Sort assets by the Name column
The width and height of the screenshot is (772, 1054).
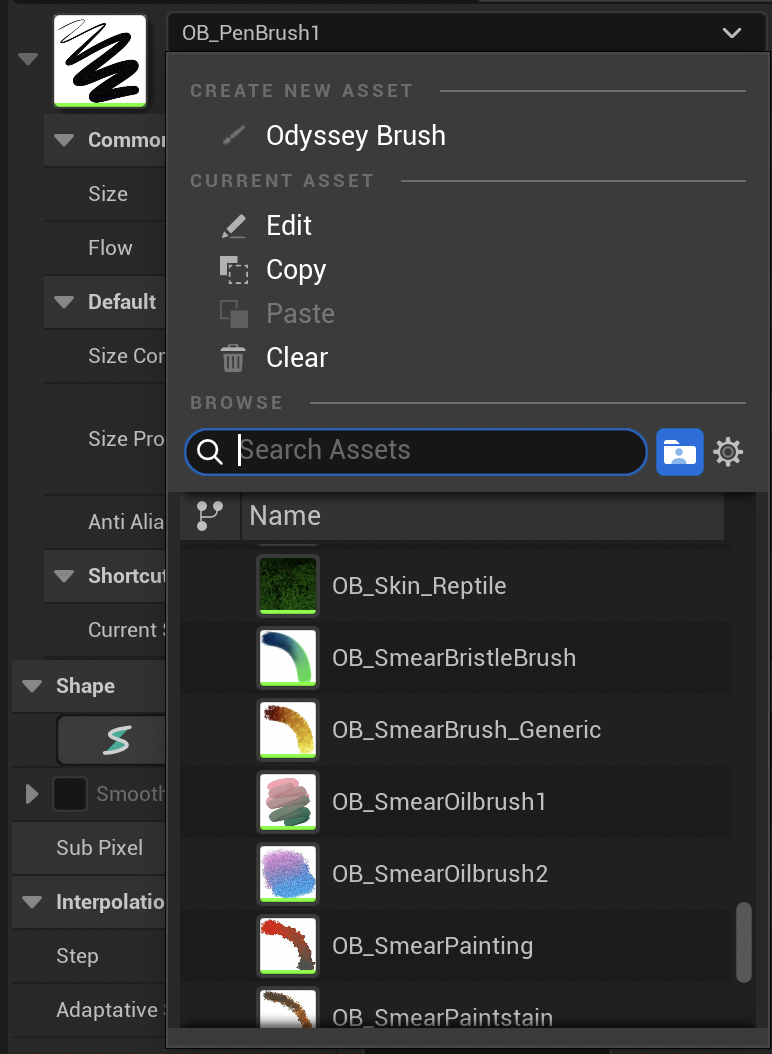(480, 516)
